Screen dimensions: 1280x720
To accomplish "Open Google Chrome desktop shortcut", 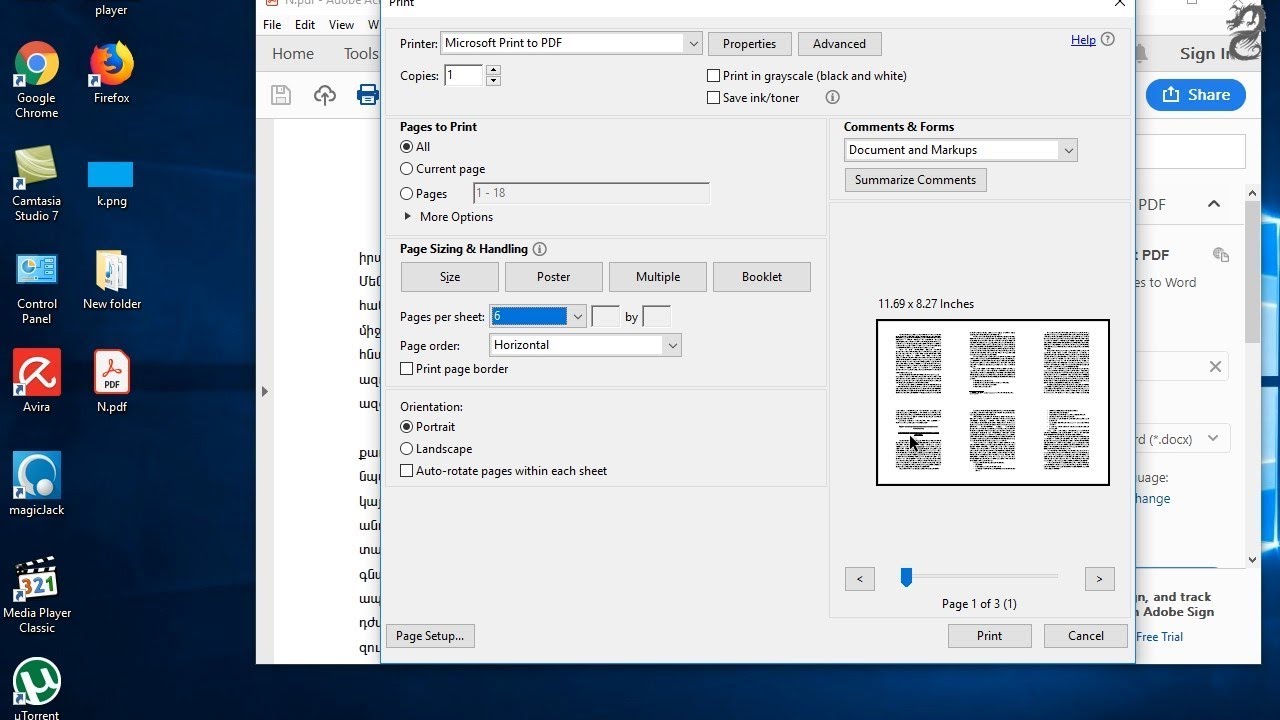I will point(36,80).
